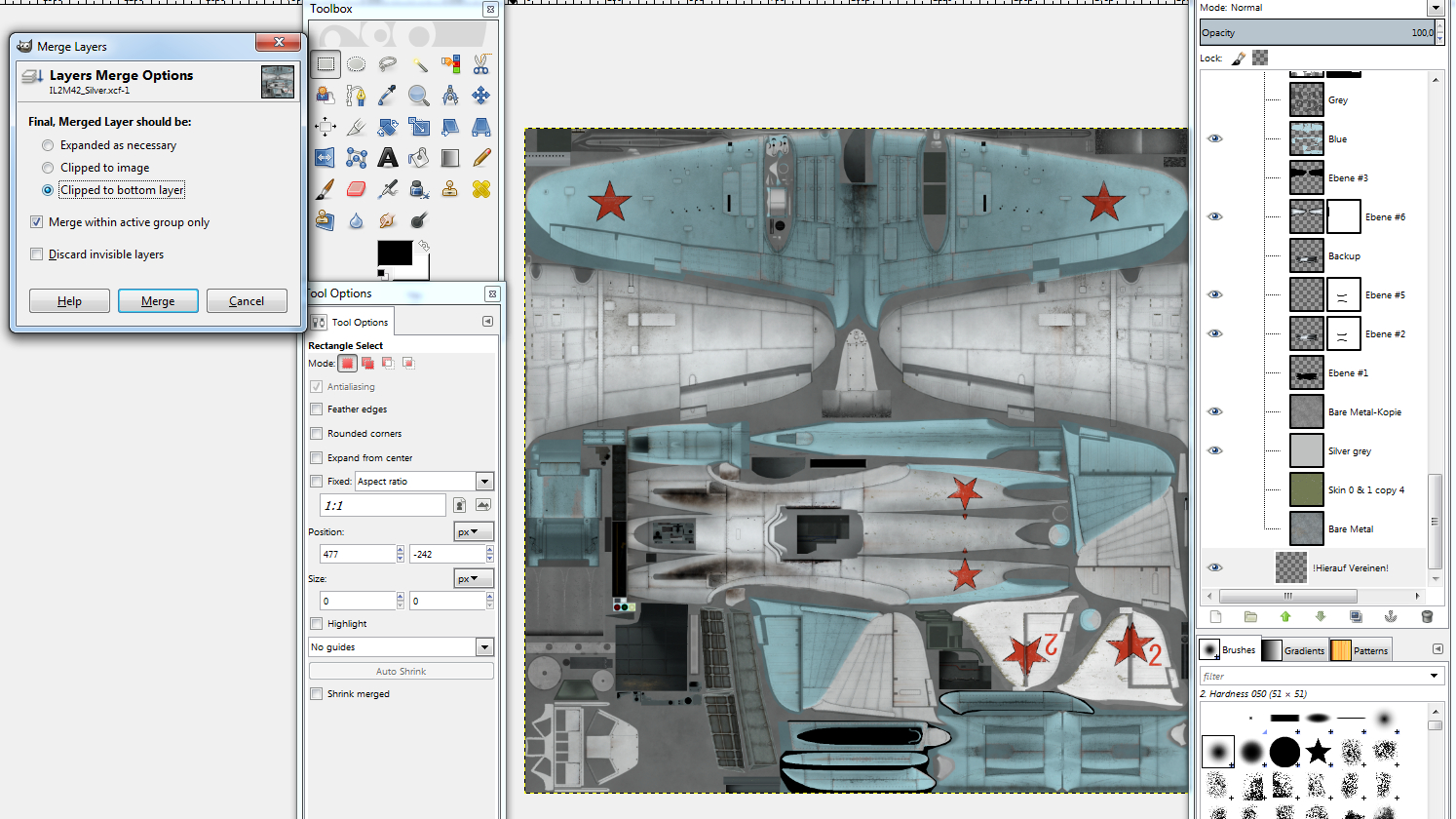Viewport: 1456px width, 819px height.
Task: Pick the Text tool in the toolbox
Action: tap(388, 158)
